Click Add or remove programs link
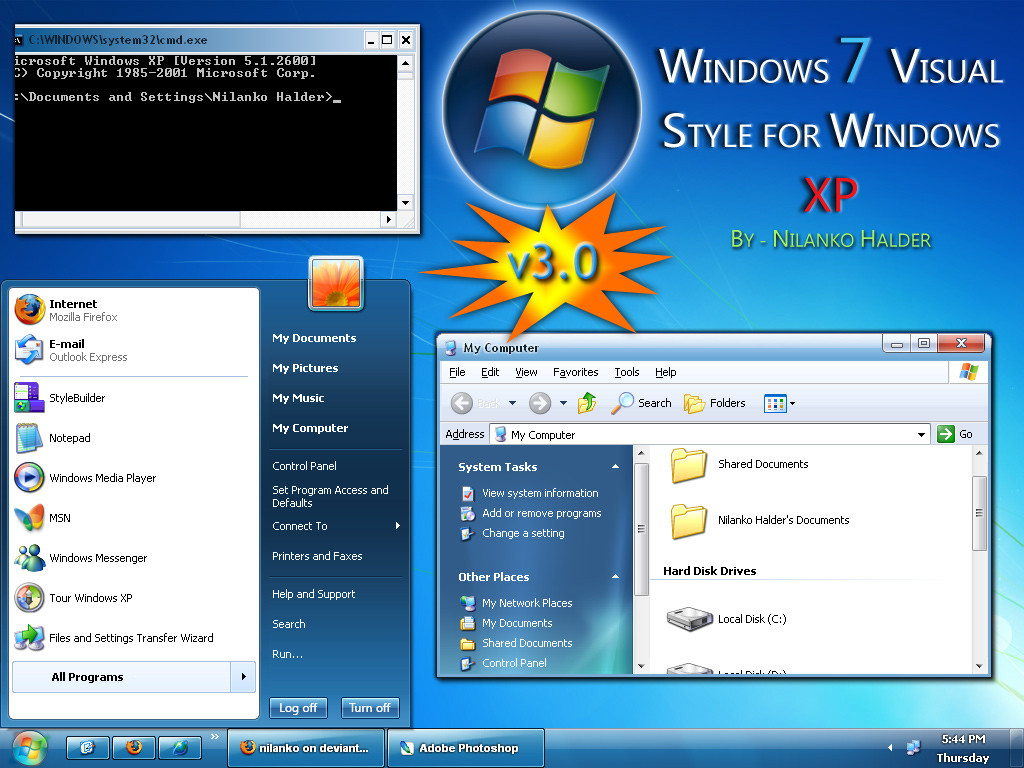The image size is (1024, 768). 541,513
